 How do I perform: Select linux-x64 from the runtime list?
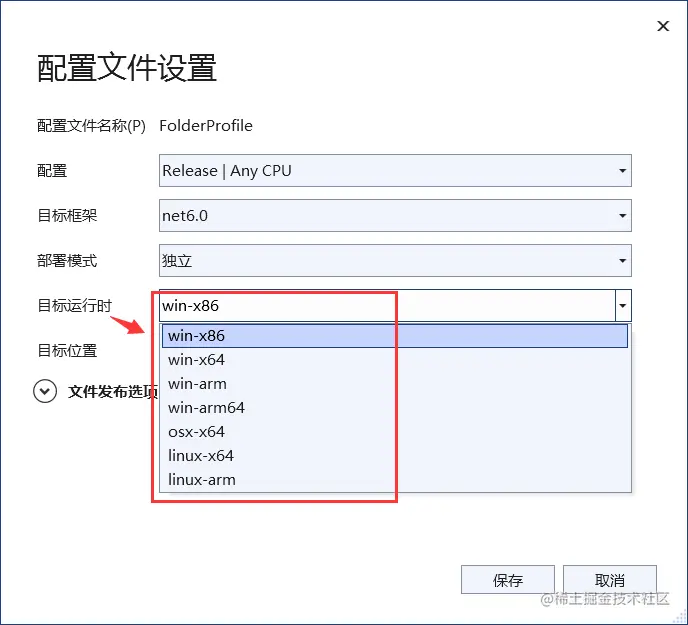[201, 456]
